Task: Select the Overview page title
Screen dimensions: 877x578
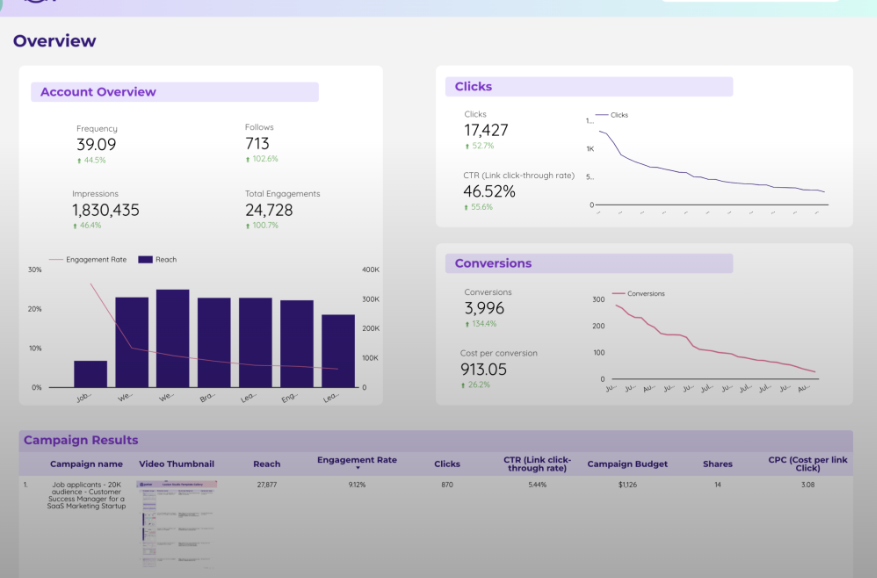Action: [54, 41]
